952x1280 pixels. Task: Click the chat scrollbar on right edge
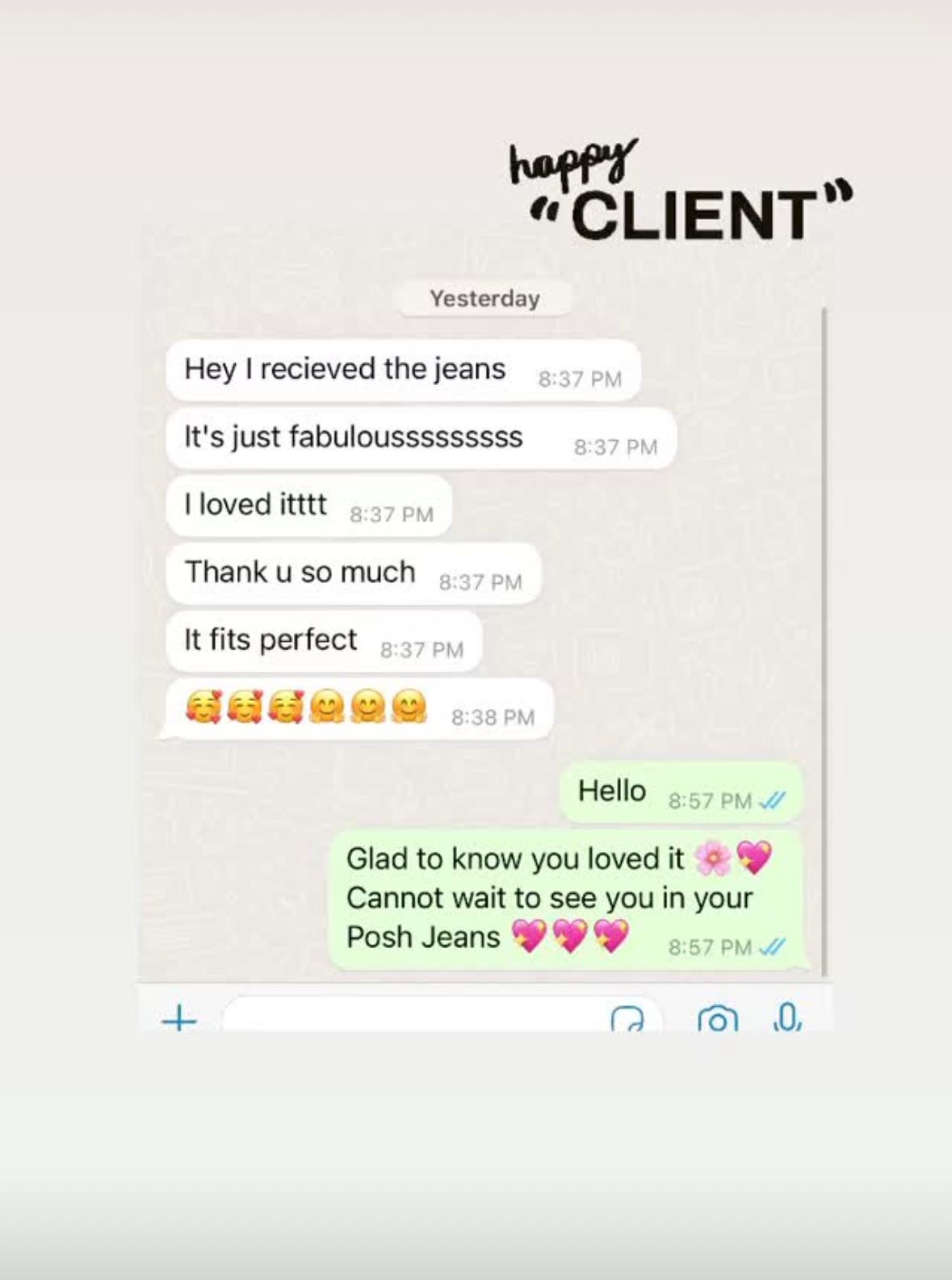click(824, 642)
